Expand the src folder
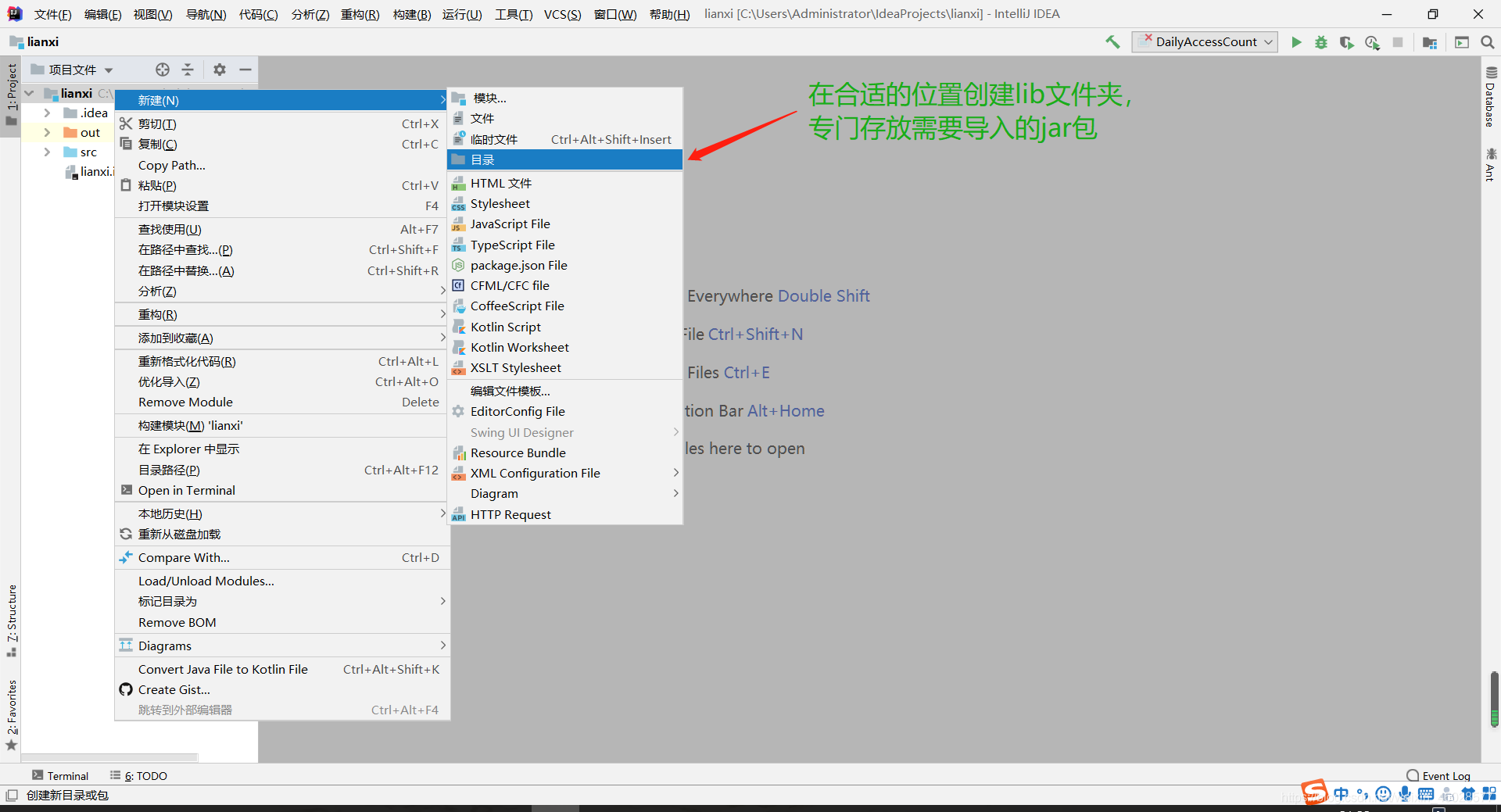This screenshot has height=812, width=1501. click(x=47, y=152)
